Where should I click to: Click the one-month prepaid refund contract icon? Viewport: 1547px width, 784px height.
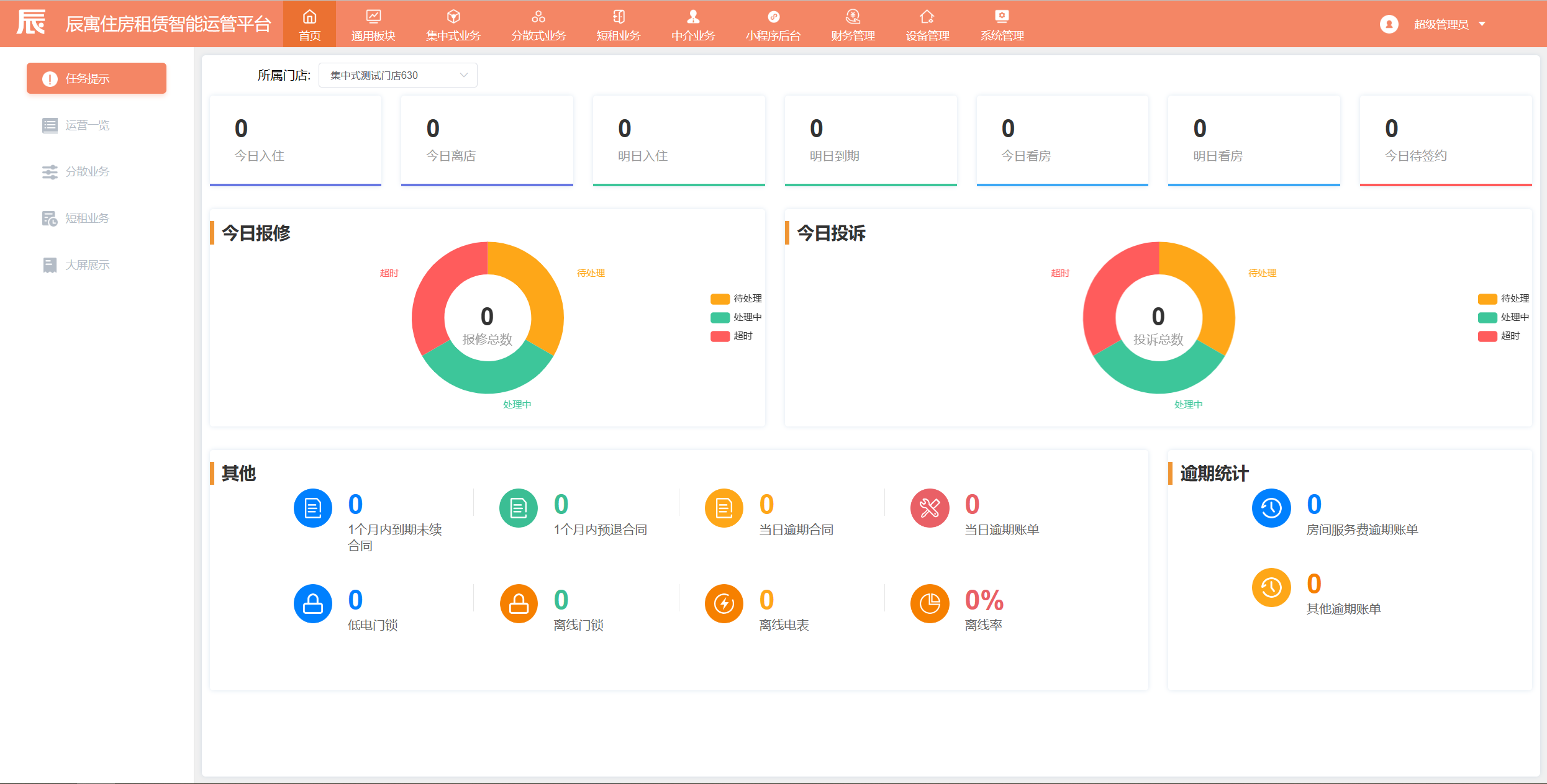point(519,508)
